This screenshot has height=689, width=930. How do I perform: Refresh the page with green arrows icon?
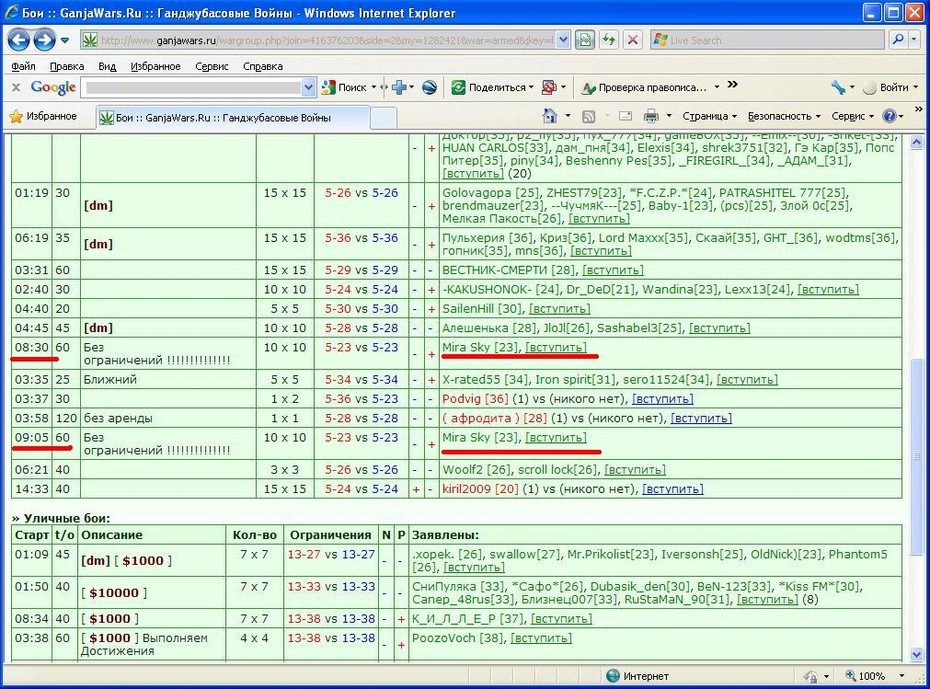click(x=609, y=40)
